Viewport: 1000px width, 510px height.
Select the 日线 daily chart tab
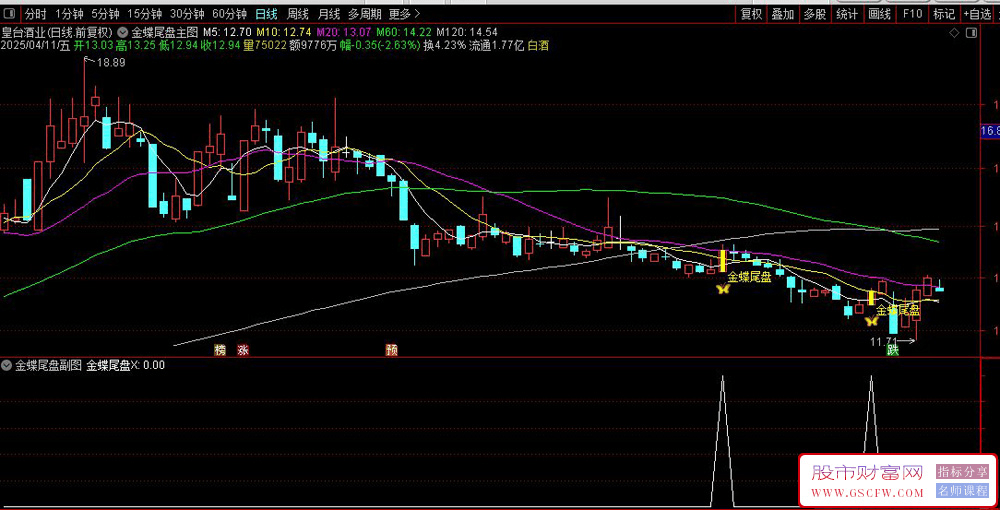pyautogui.click(x=266, y=13)
